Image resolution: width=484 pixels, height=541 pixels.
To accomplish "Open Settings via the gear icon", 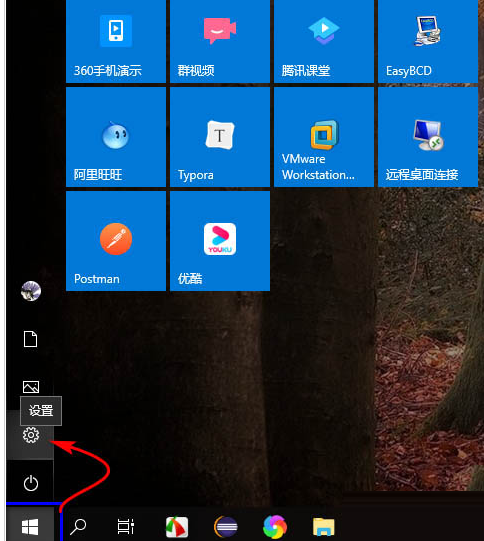I will (31, 435).
